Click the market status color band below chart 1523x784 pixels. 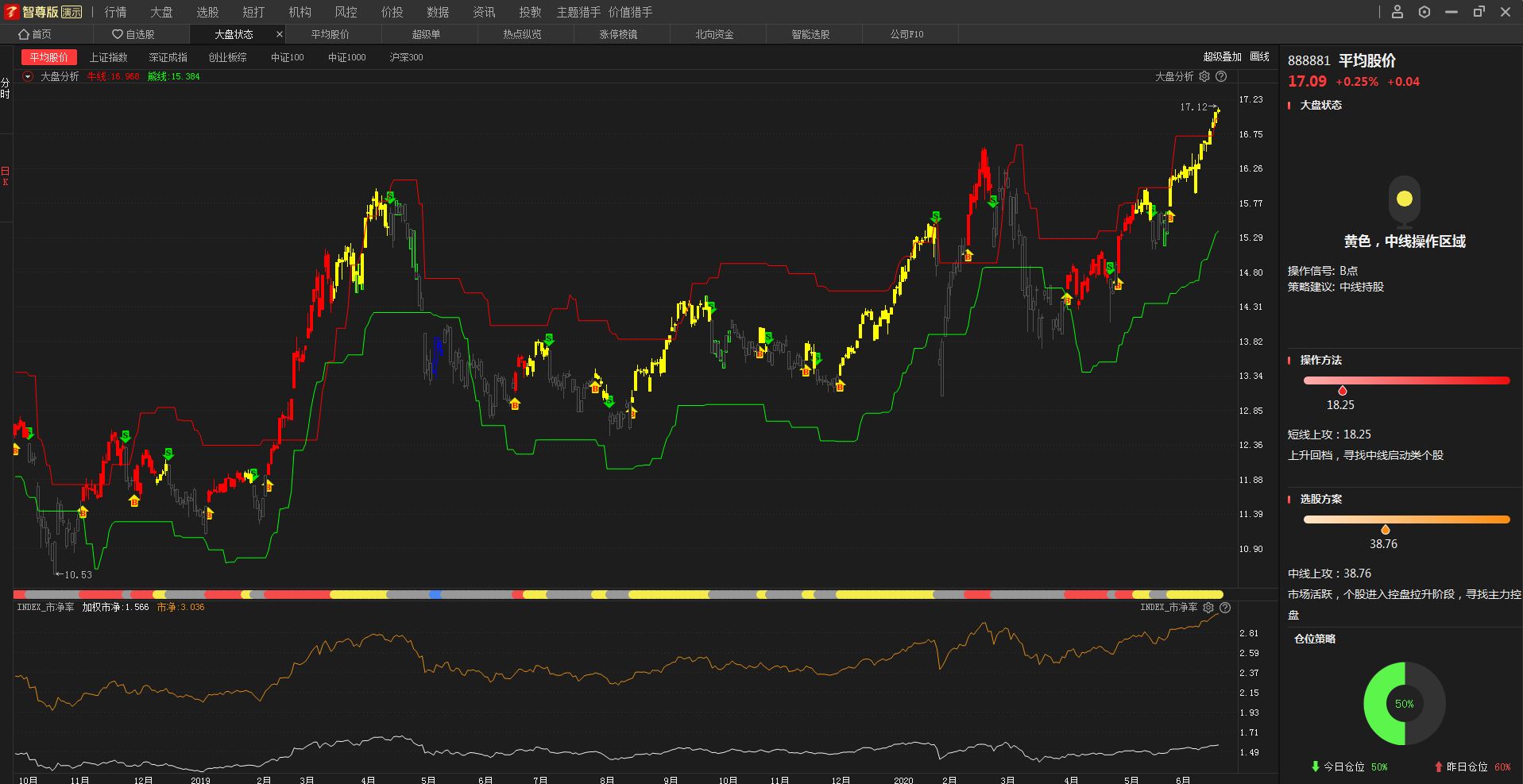pyautogui.click(x=618, y=594)
